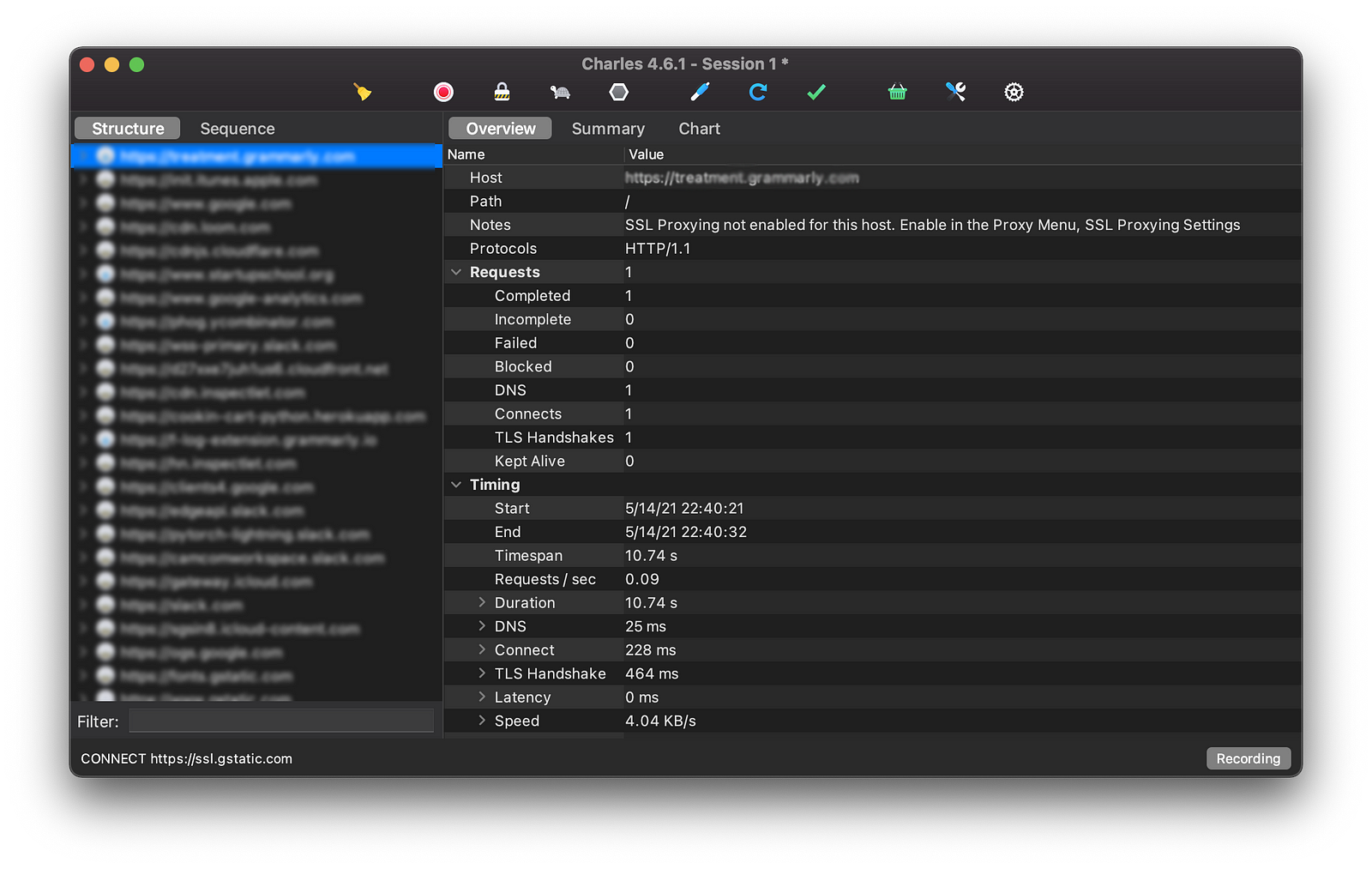Click the repeat request refresh icon

tap(758, 92)
